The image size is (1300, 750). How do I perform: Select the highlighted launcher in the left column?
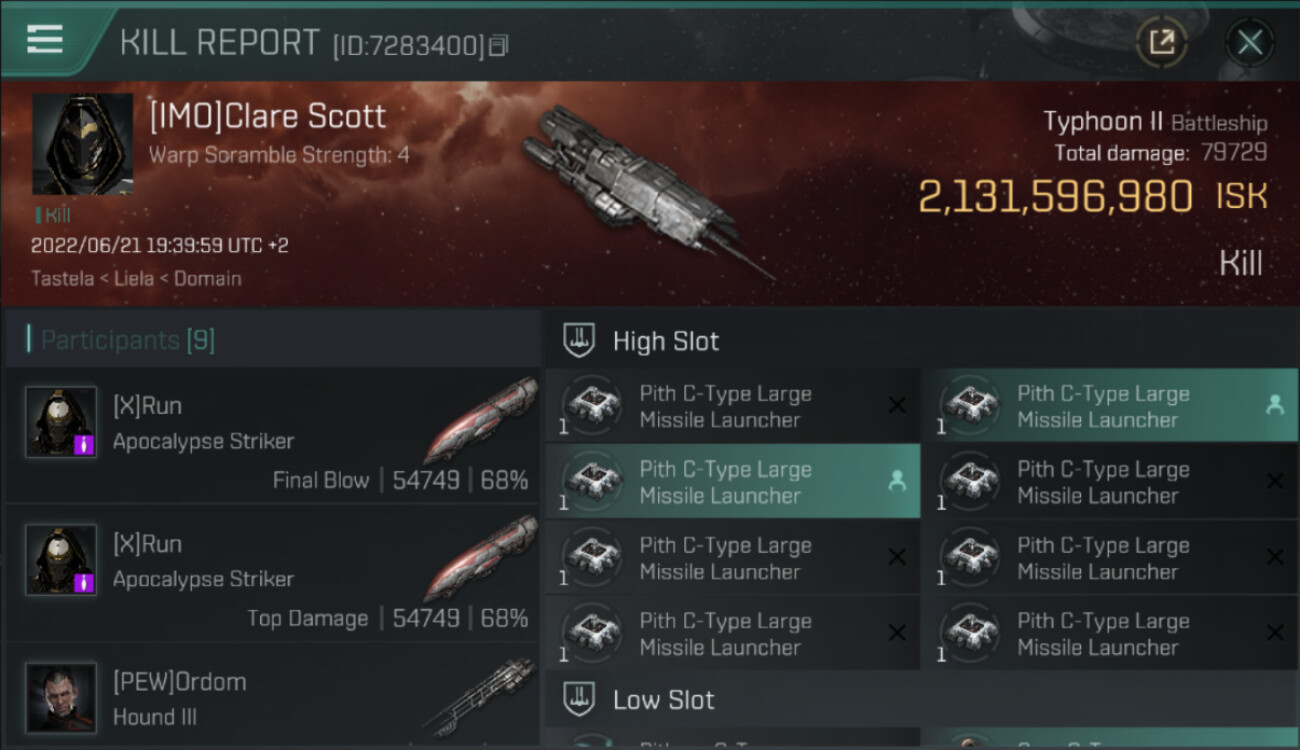pyautogui.click(x=732, y=482)
